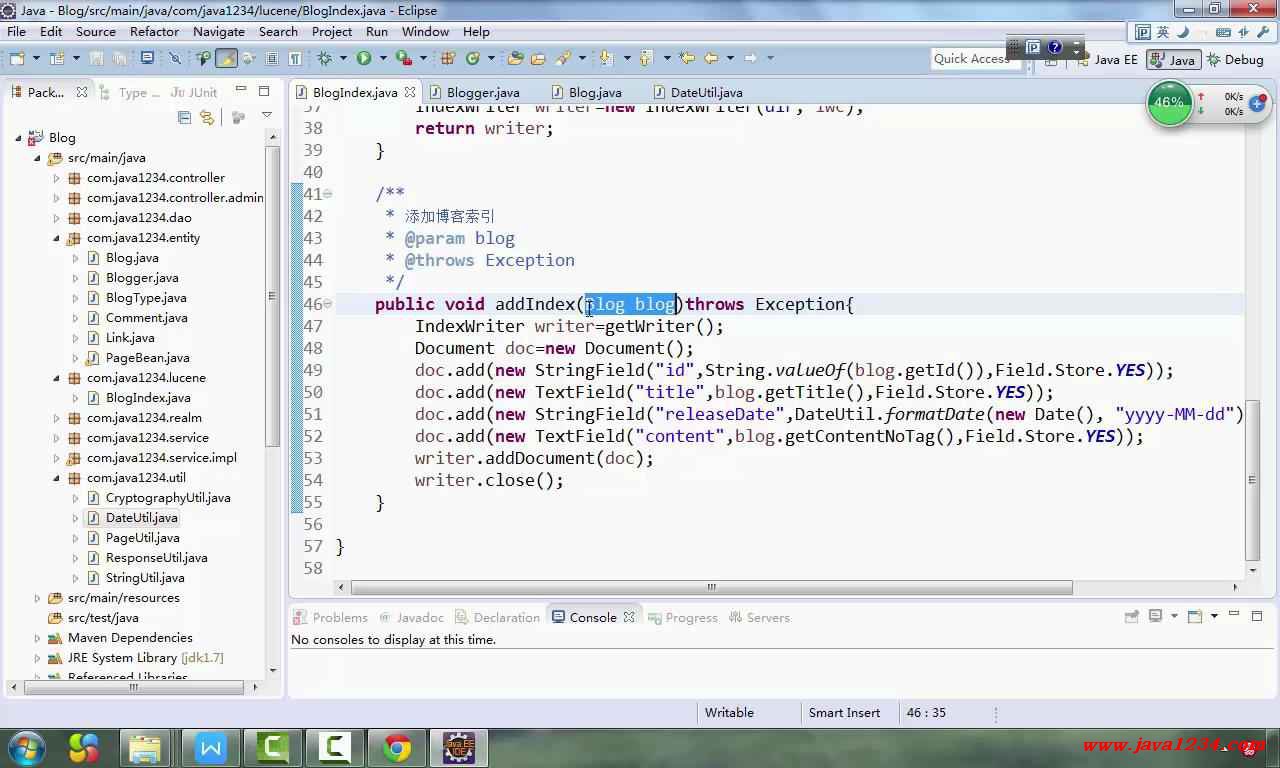Select Comment.java in Package Explorer
The height and width of the screenshot is (768, 1280).
(x=146, y=318)
